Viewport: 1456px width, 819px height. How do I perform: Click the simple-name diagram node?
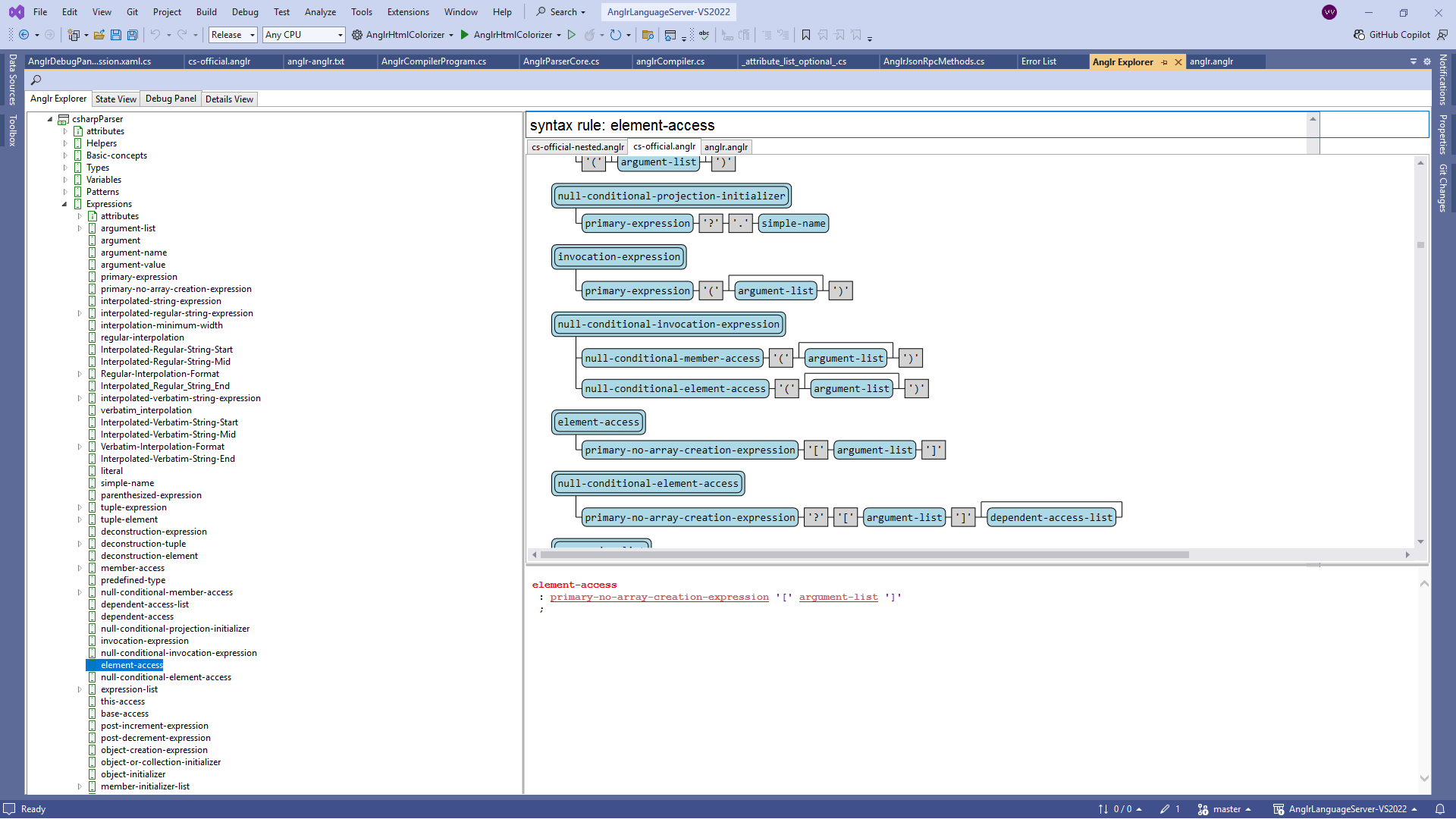tap(793, 223)
